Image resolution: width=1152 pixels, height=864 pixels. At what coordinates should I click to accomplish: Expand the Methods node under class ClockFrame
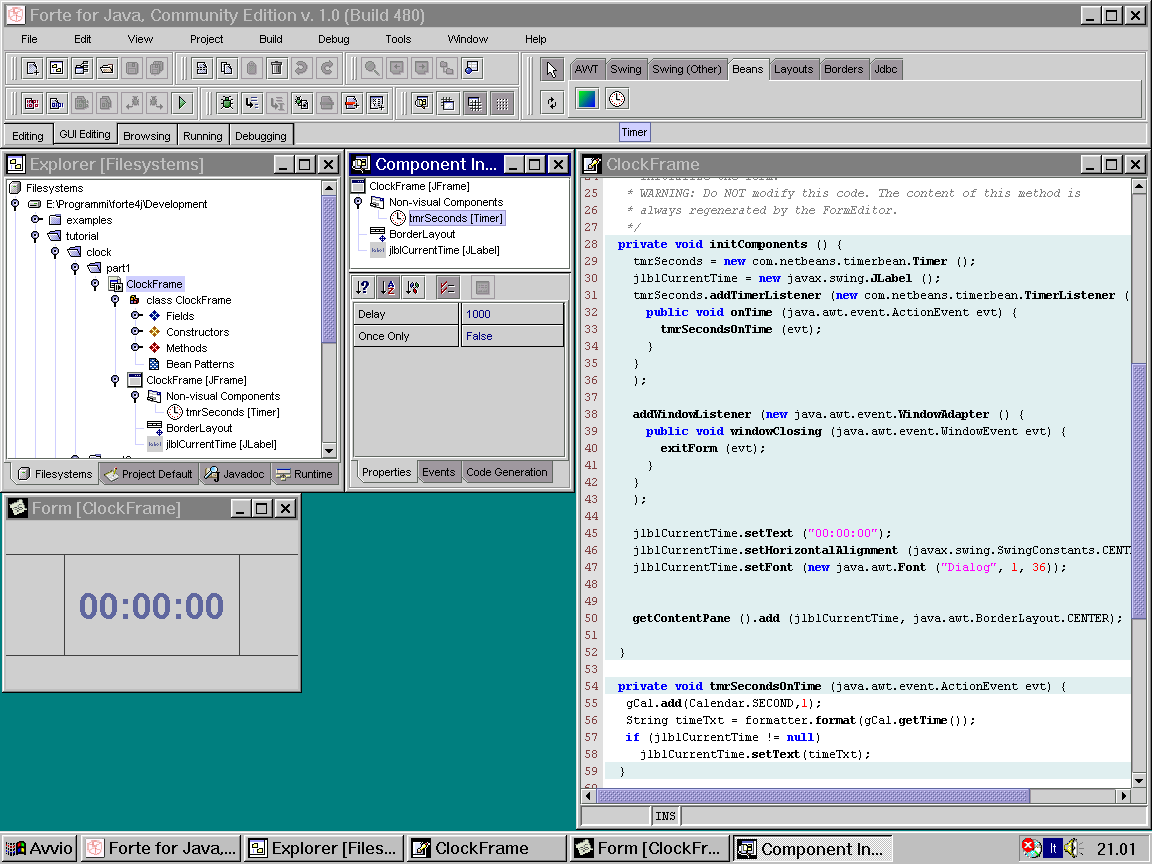coord(135,348)
